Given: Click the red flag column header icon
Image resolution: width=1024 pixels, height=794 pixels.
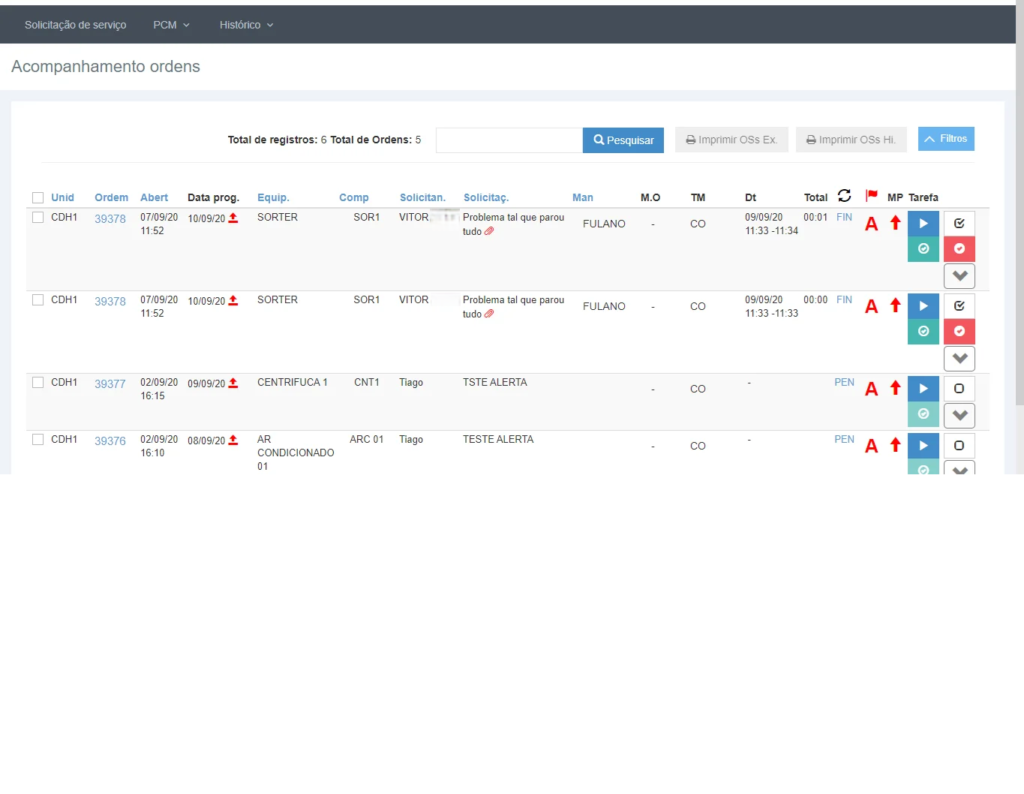Looking at the screenshot, I should pyautogui.click(x=870, y=196).
